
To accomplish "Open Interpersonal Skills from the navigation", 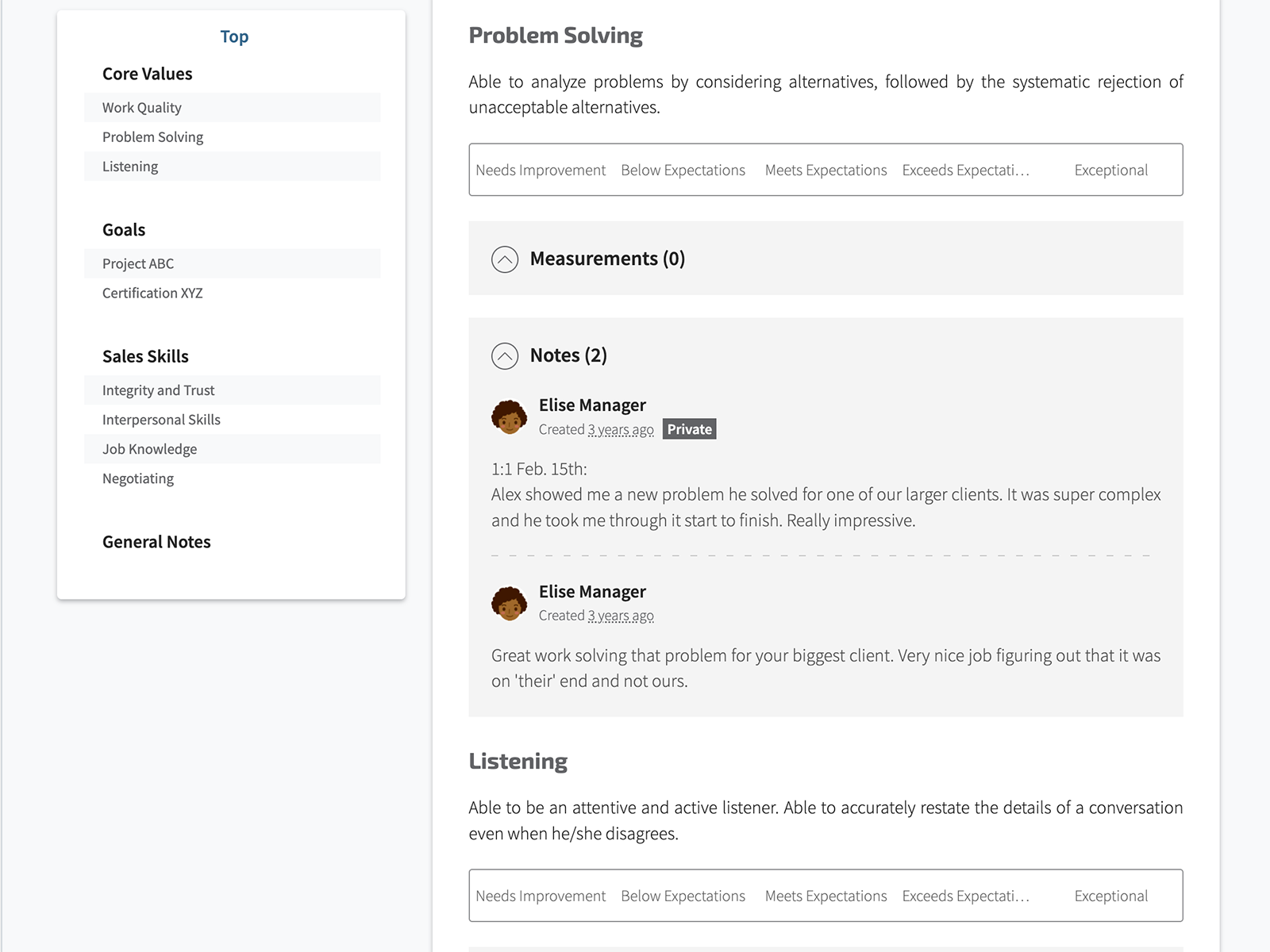I will click(x=160, y=419).
